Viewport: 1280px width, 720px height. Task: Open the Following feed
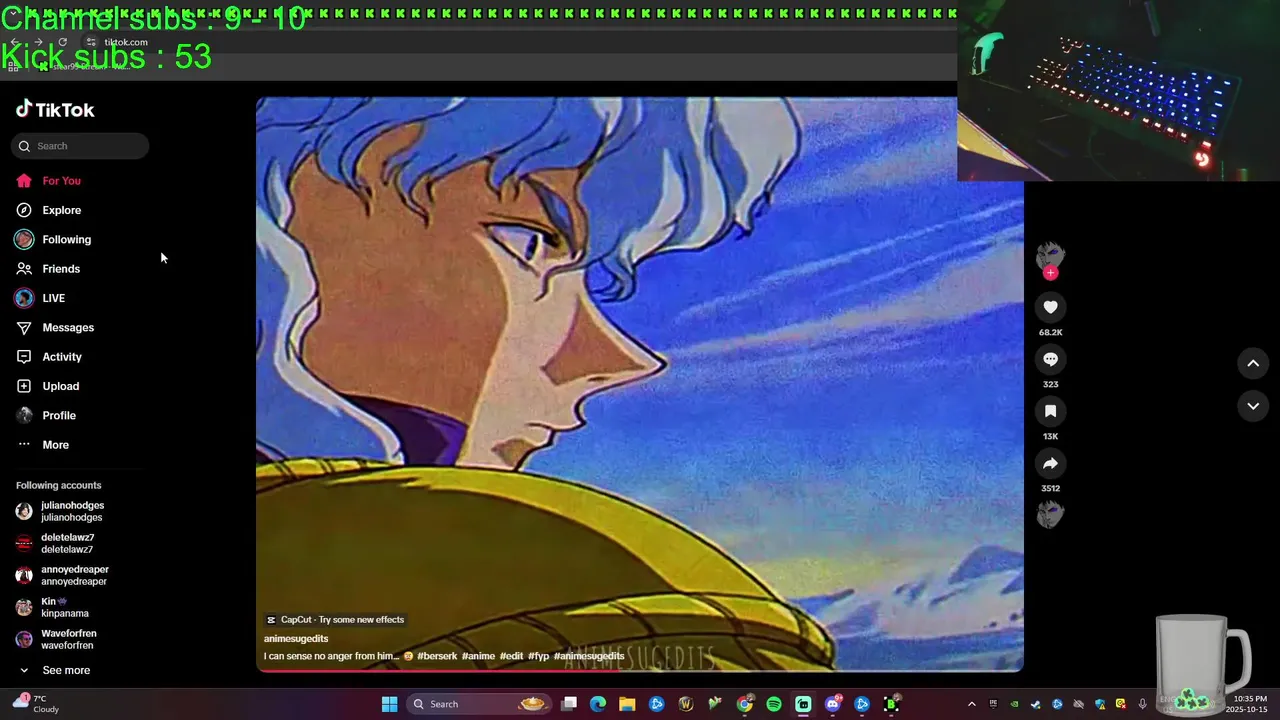click(53, 240)
